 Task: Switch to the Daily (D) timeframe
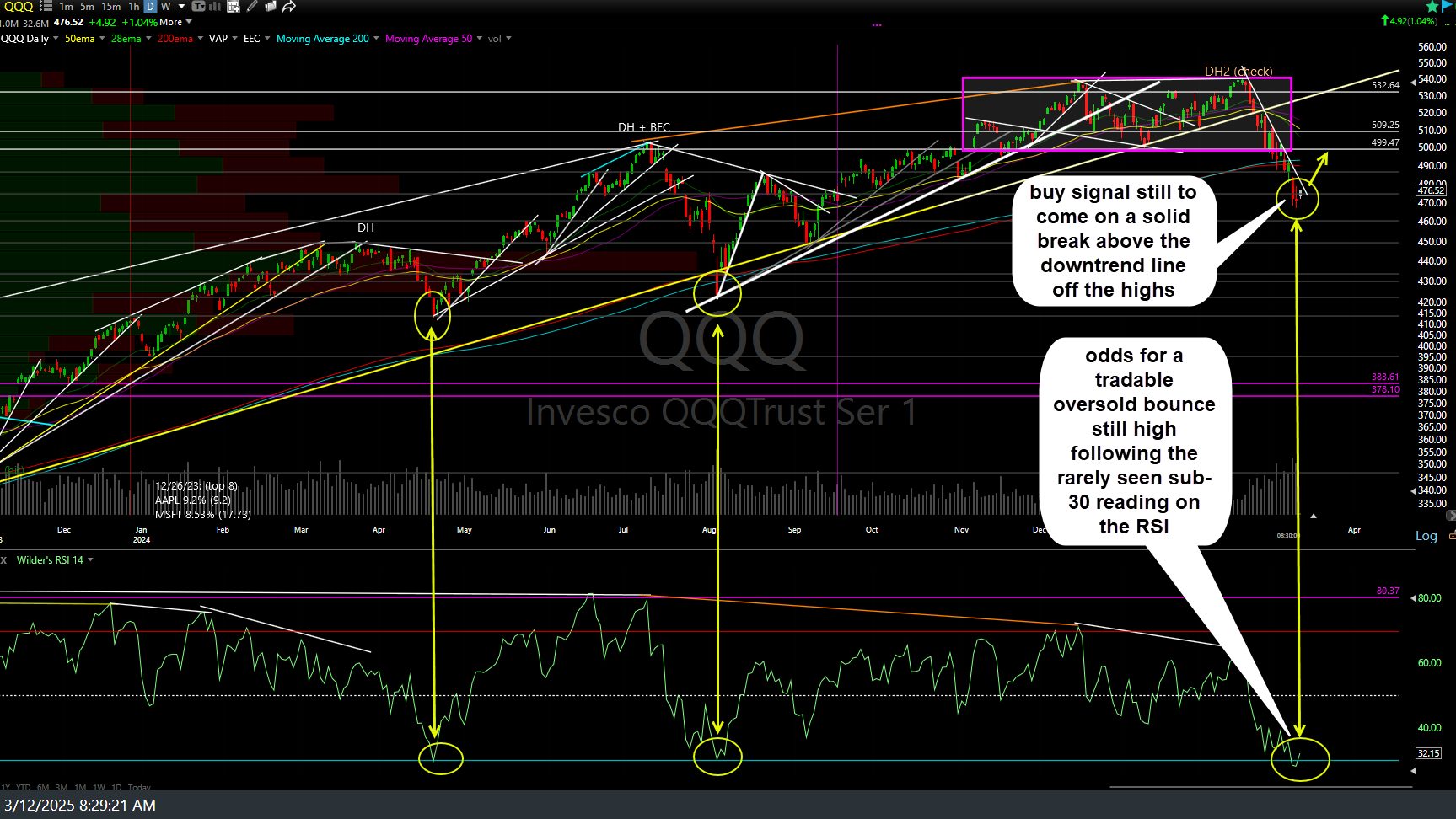click(151, 7)
